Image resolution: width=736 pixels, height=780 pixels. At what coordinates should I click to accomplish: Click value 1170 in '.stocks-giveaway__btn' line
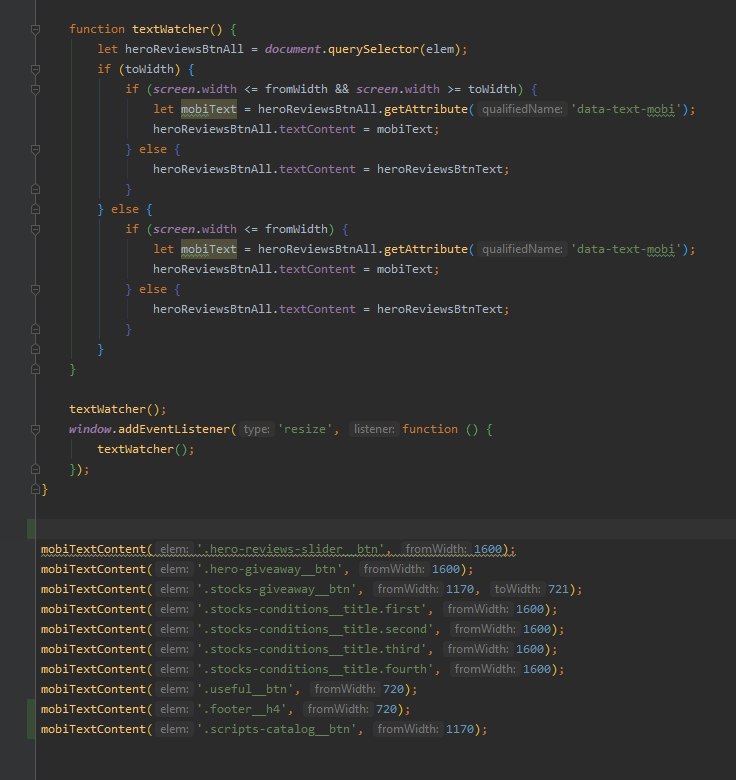(460, 589)
